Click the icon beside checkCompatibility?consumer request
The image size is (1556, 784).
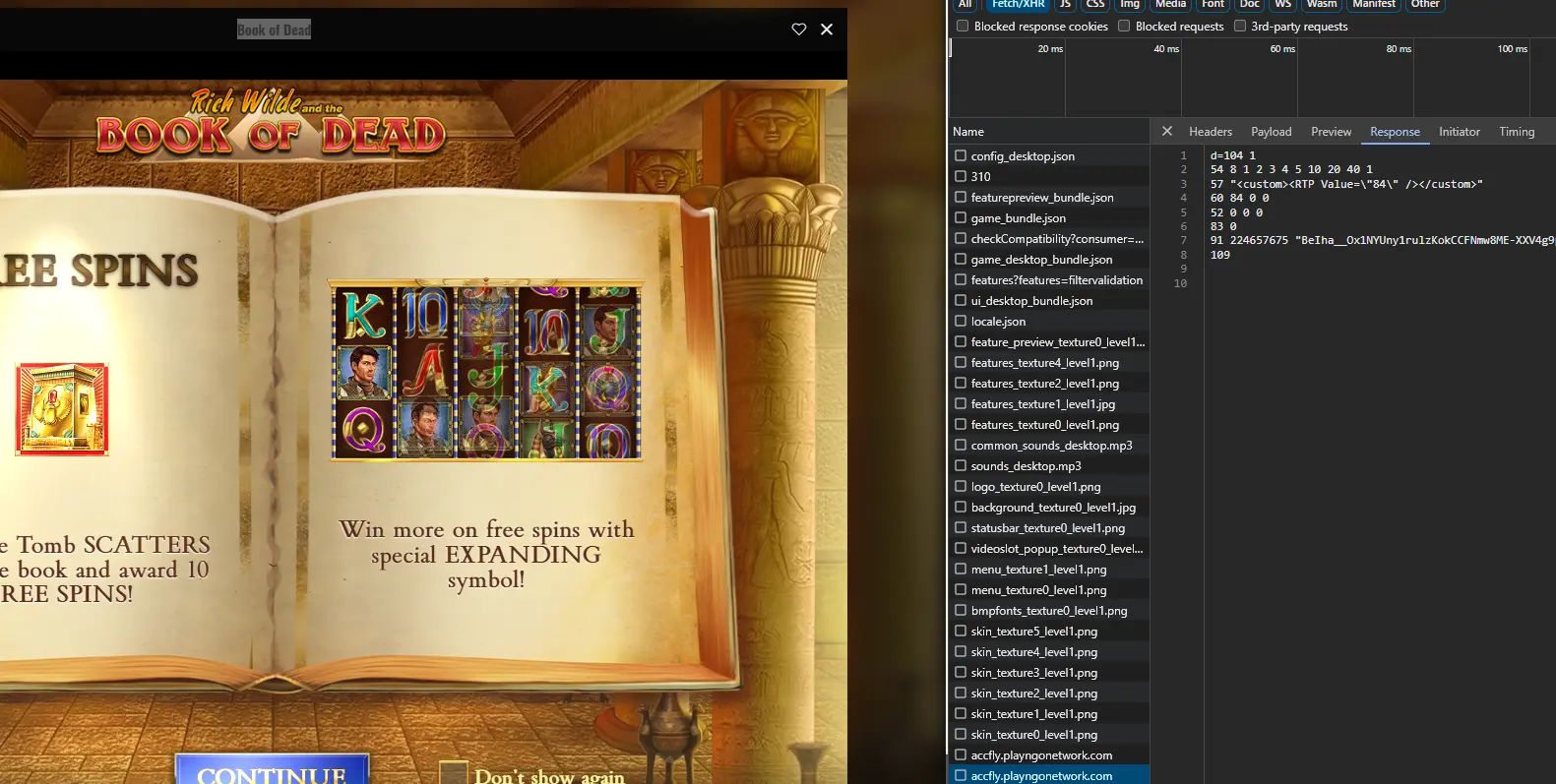point(961,238)
